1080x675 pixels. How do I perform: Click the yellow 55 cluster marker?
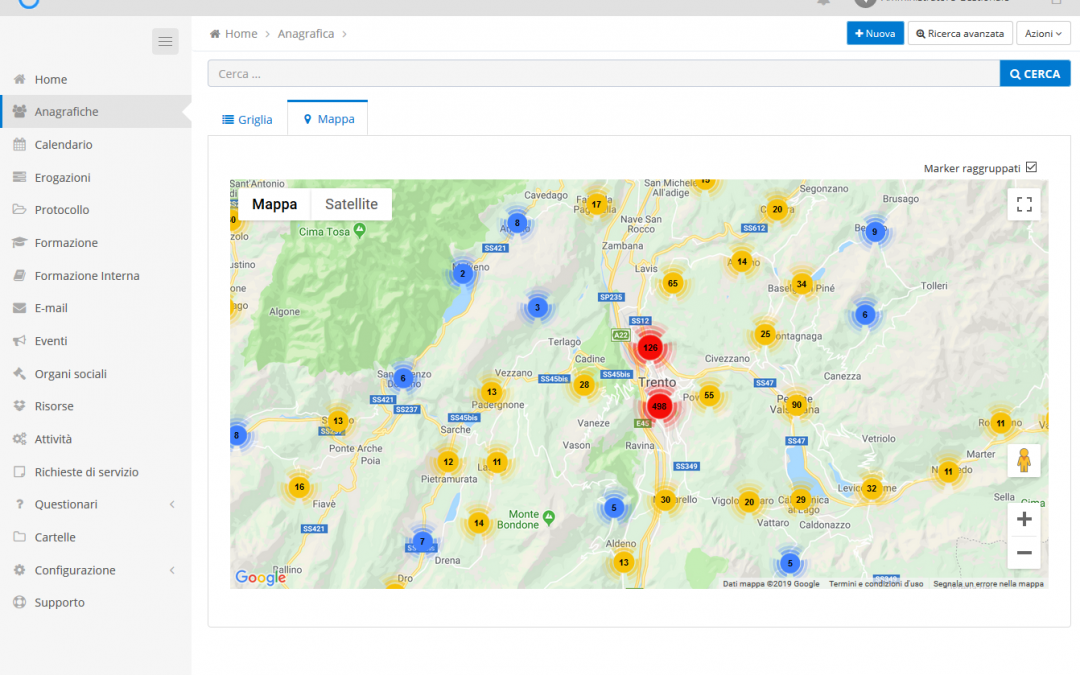coord(709,395)
